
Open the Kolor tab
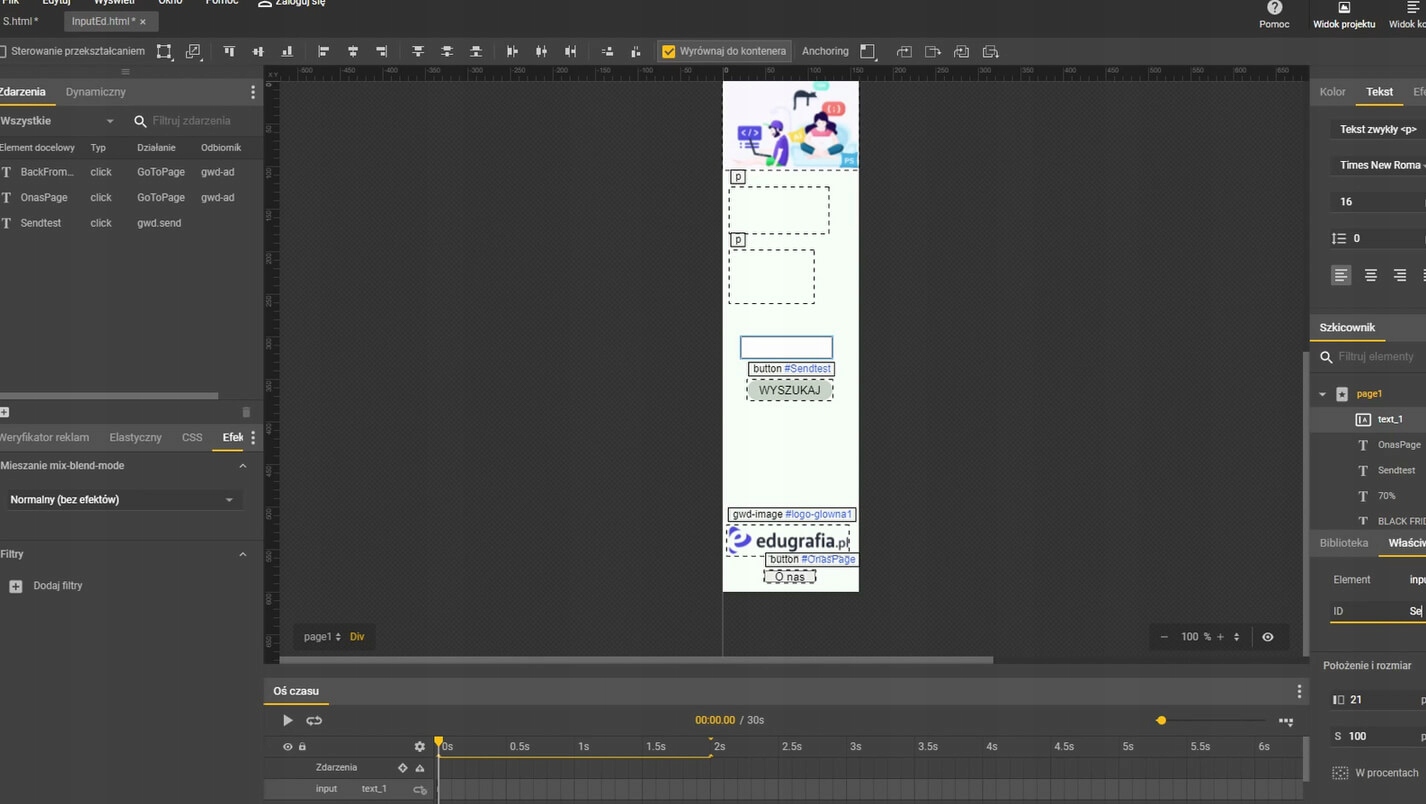click(x=1332, y=92)
